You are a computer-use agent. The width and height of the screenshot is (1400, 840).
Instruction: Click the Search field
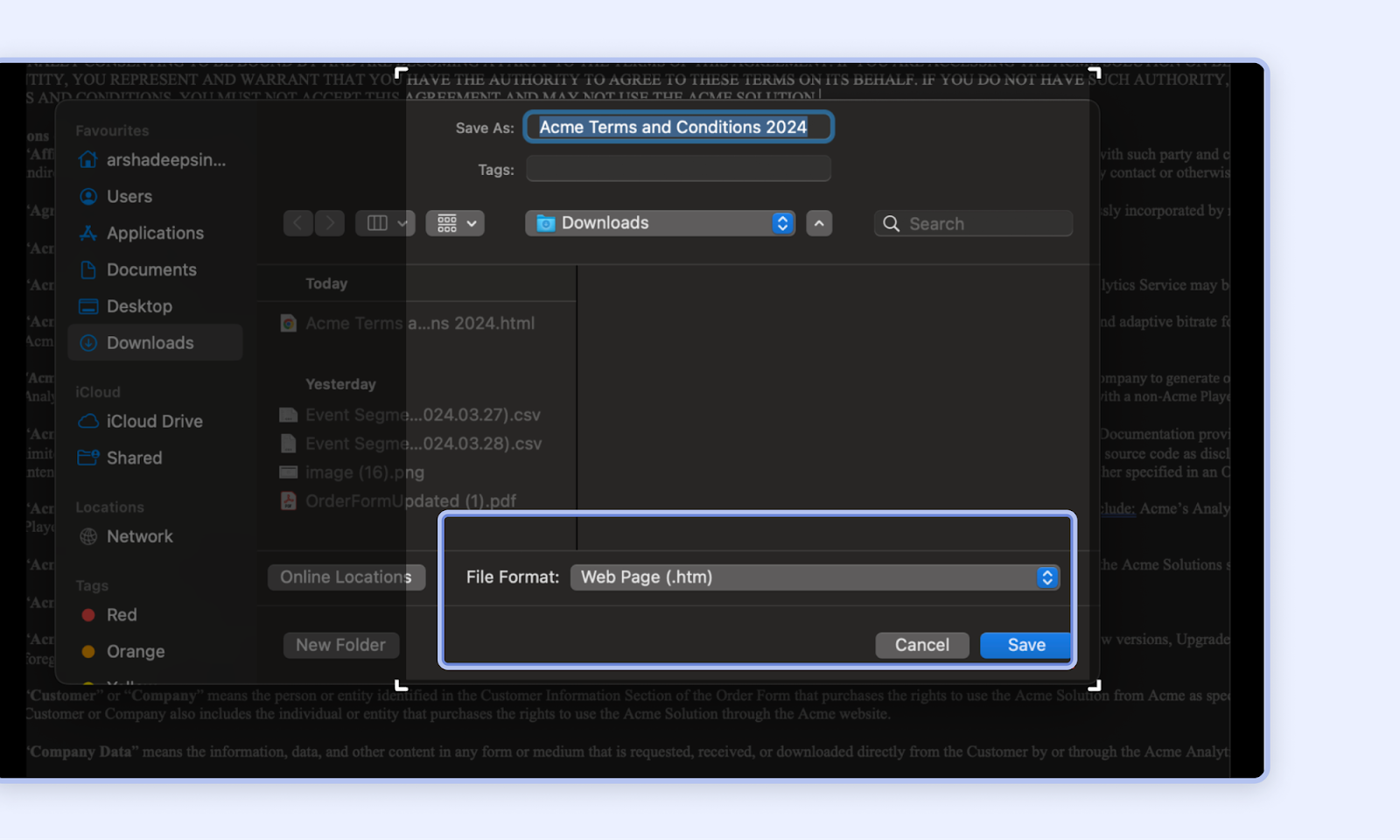(x=973, y=223)
